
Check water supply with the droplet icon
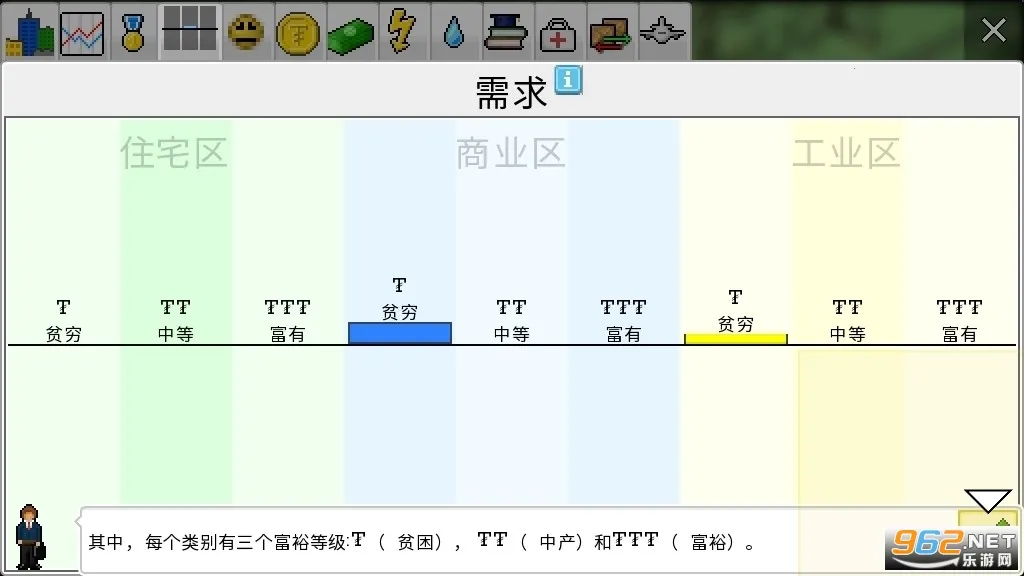point(455,31)
